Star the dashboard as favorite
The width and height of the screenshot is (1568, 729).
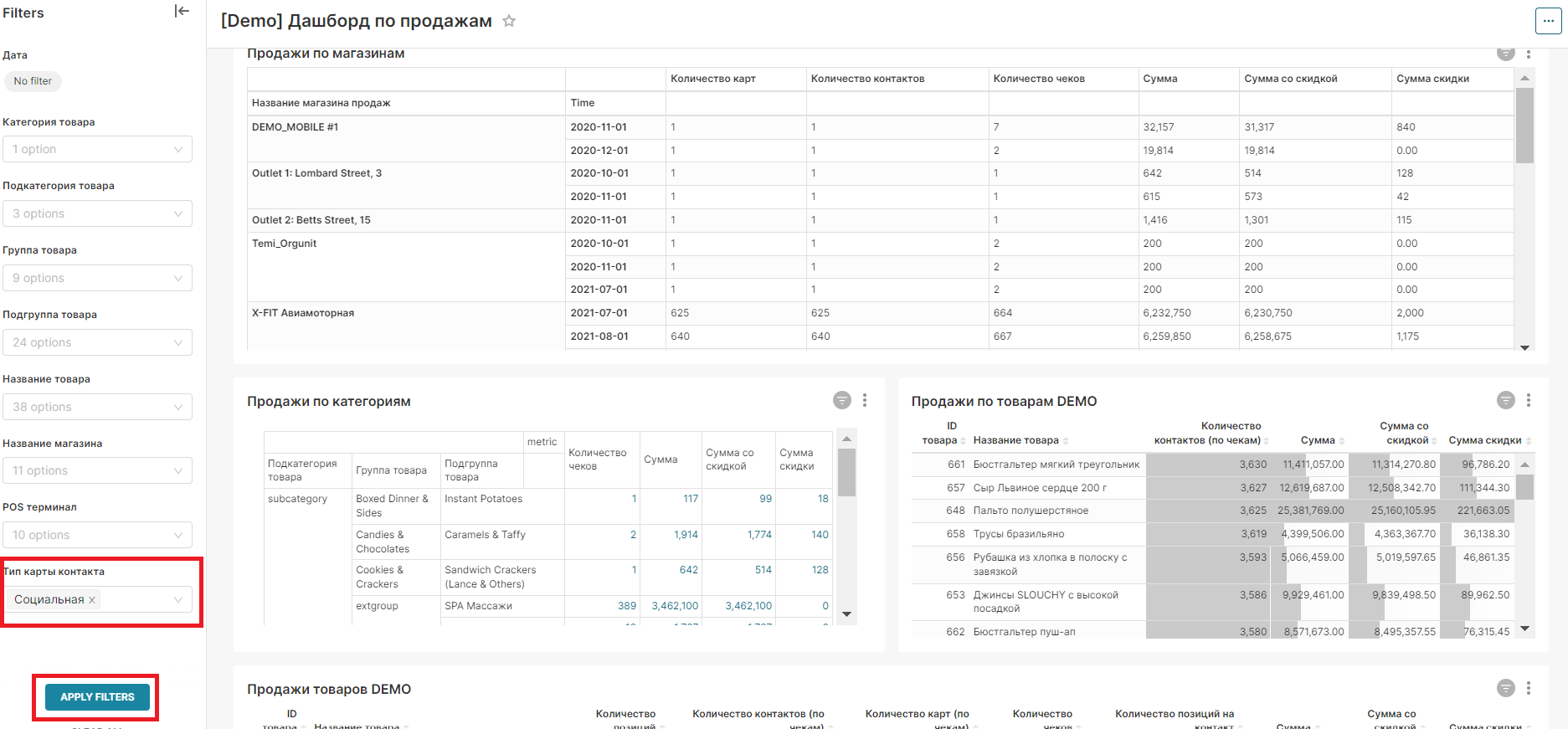[509, 21]
